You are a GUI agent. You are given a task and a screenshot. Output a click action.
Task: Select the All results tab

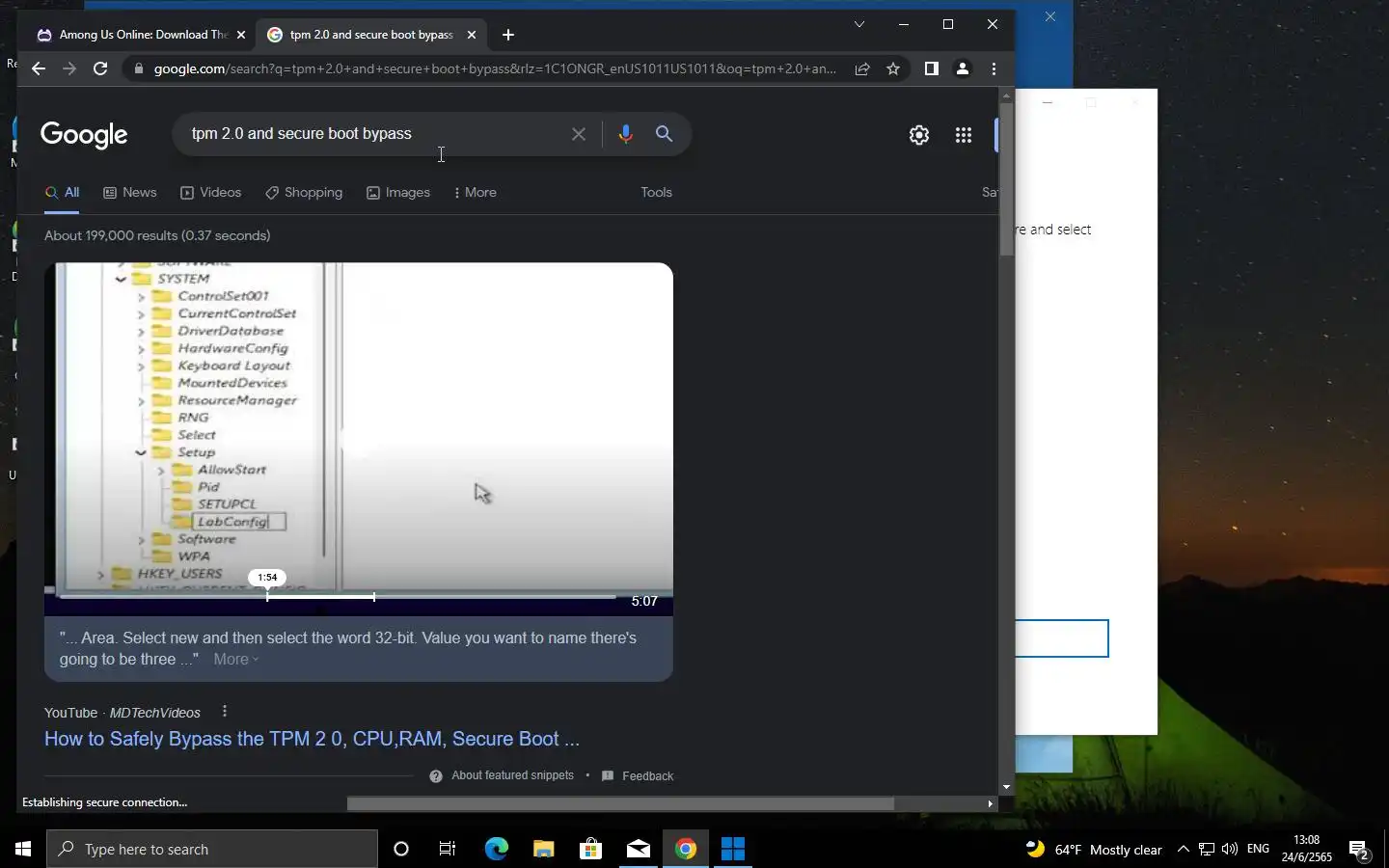[x=62, y=192]
